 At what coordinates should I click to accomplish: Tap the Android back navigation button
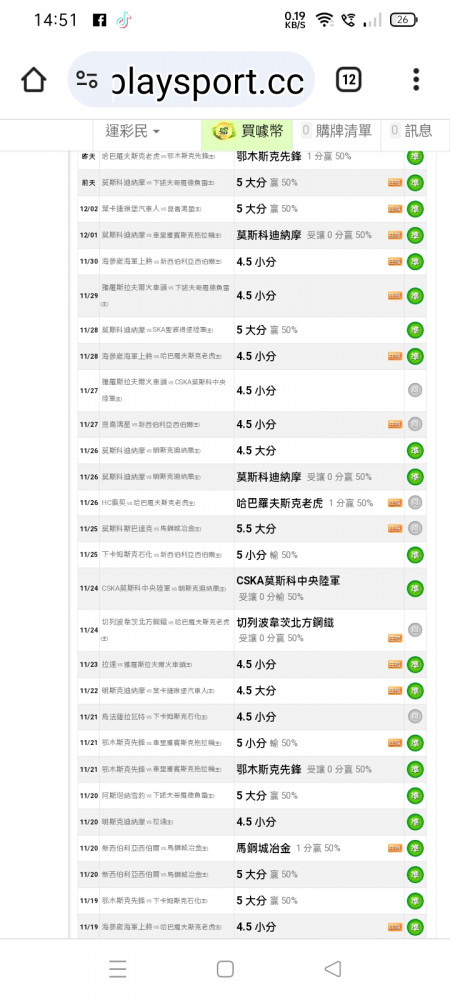[x=332, y=969]
